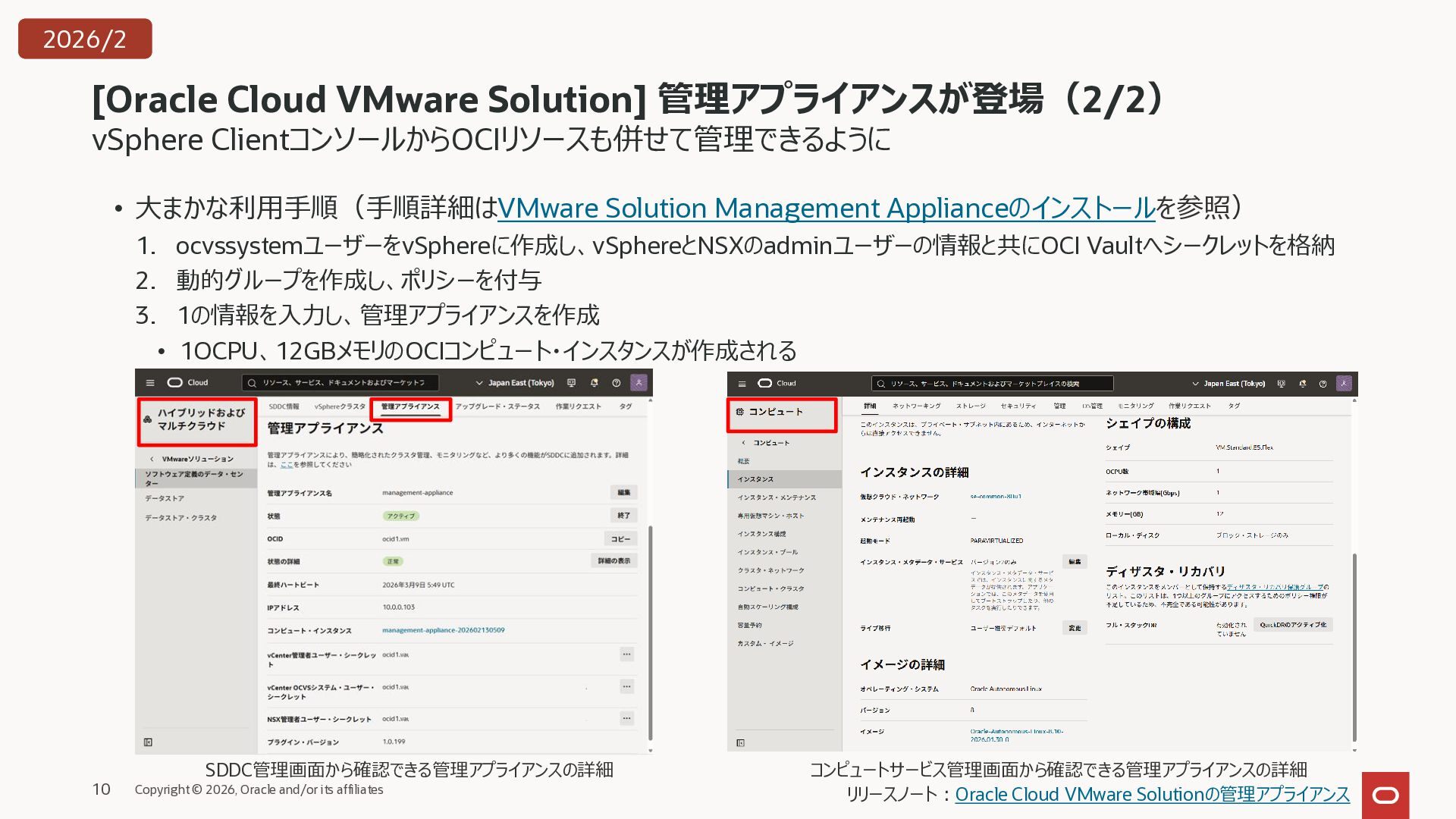
Task: Click コピー button next to OCID
Action: [621, 539]
